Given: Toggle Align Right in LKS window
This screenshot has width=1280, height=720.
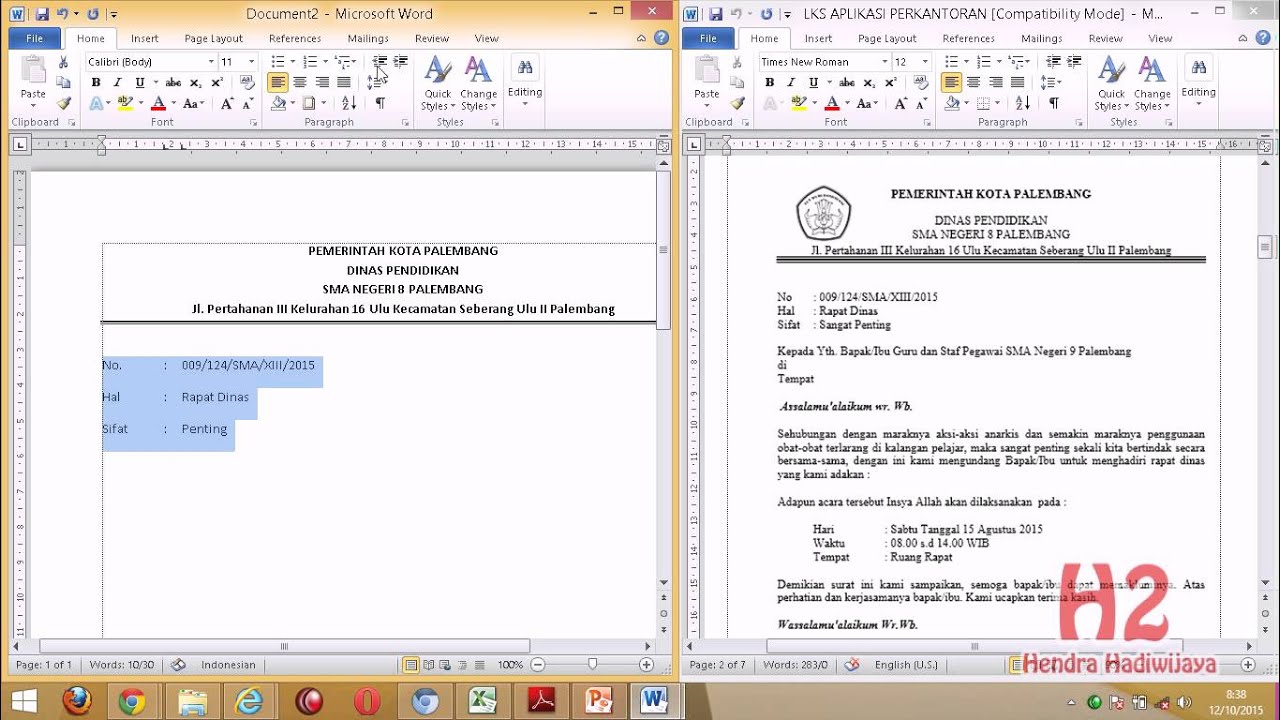Looking at the screenshot, I should [996, 82].
